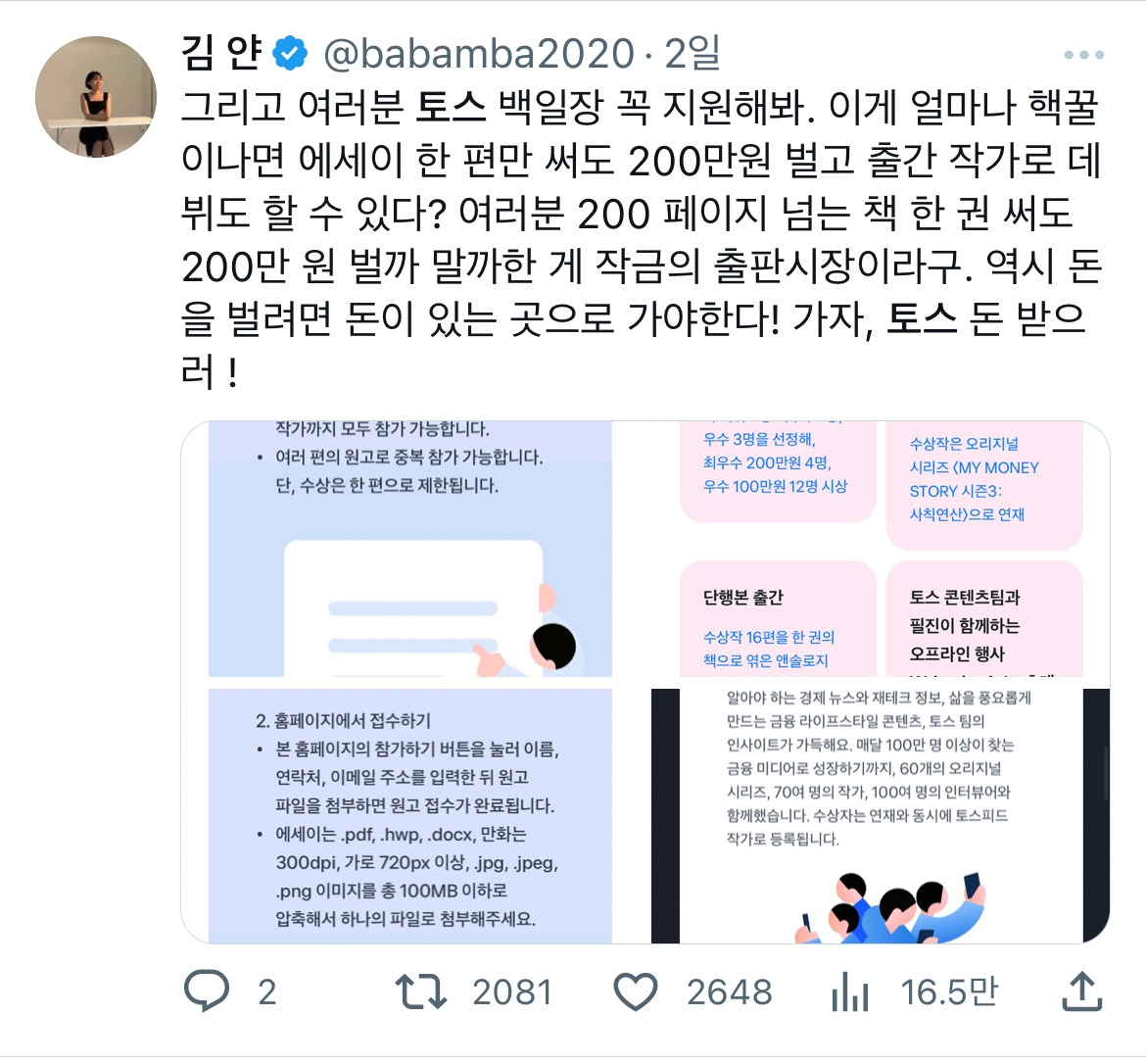Click the 2일 timestamp link
Image resolution: width=1146 pixels, height=1064 pixels.
tap(692, 53)
